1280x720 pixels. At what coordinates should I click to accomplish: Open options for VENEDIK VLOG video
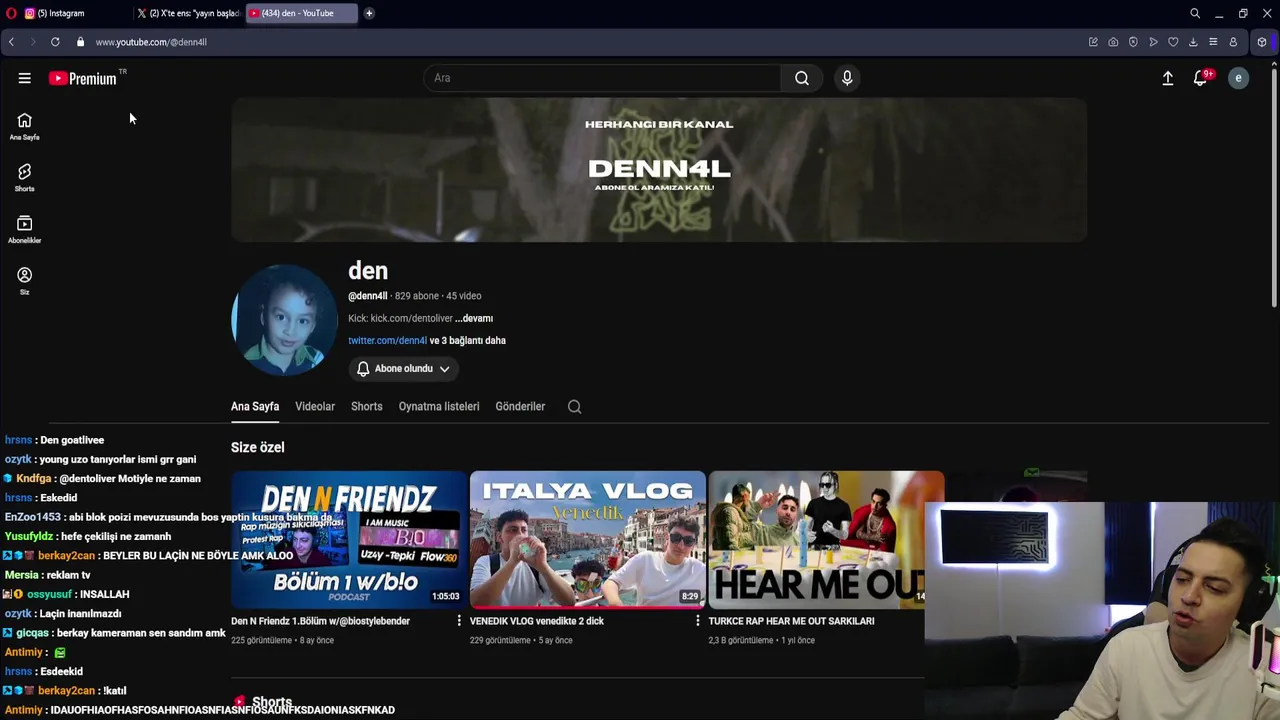point(698,621)
